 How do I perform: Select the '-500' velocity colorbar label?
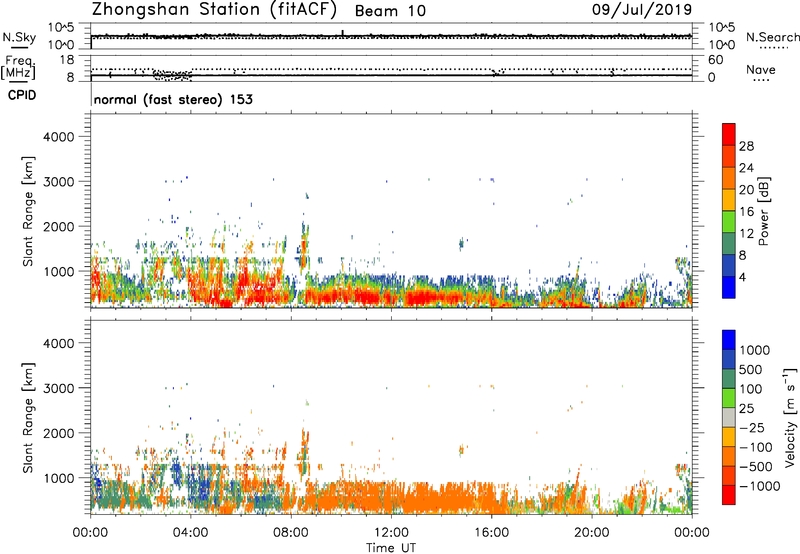pyautogui.click(x=756, y=466)
